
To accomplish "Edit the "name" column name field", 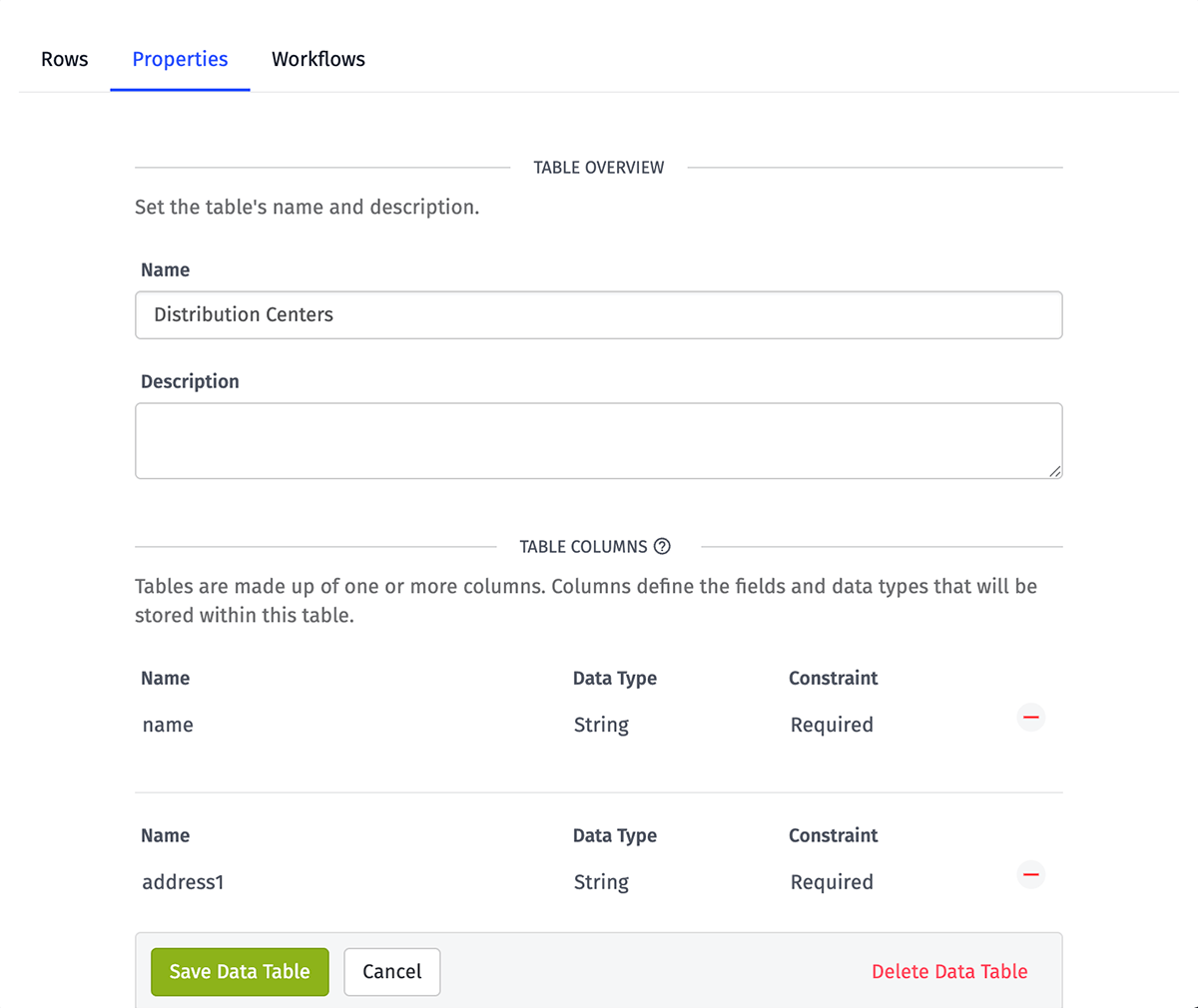I will [339, 726].
